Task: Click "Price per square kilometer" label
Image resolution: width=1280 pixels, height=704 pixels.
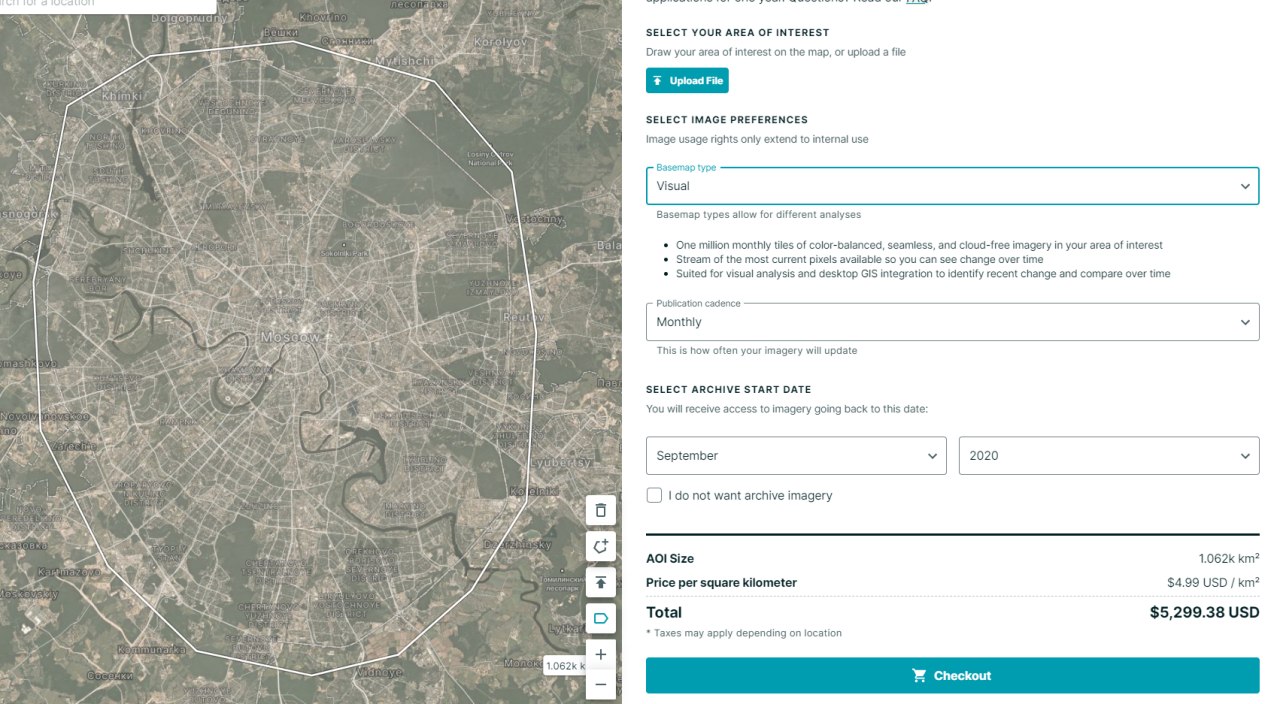Action: tap(721, 582)
